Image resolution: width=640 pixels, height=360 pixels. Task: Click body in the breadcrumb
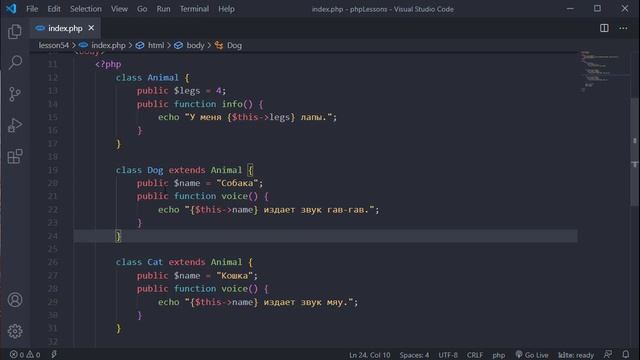(195, 45)
